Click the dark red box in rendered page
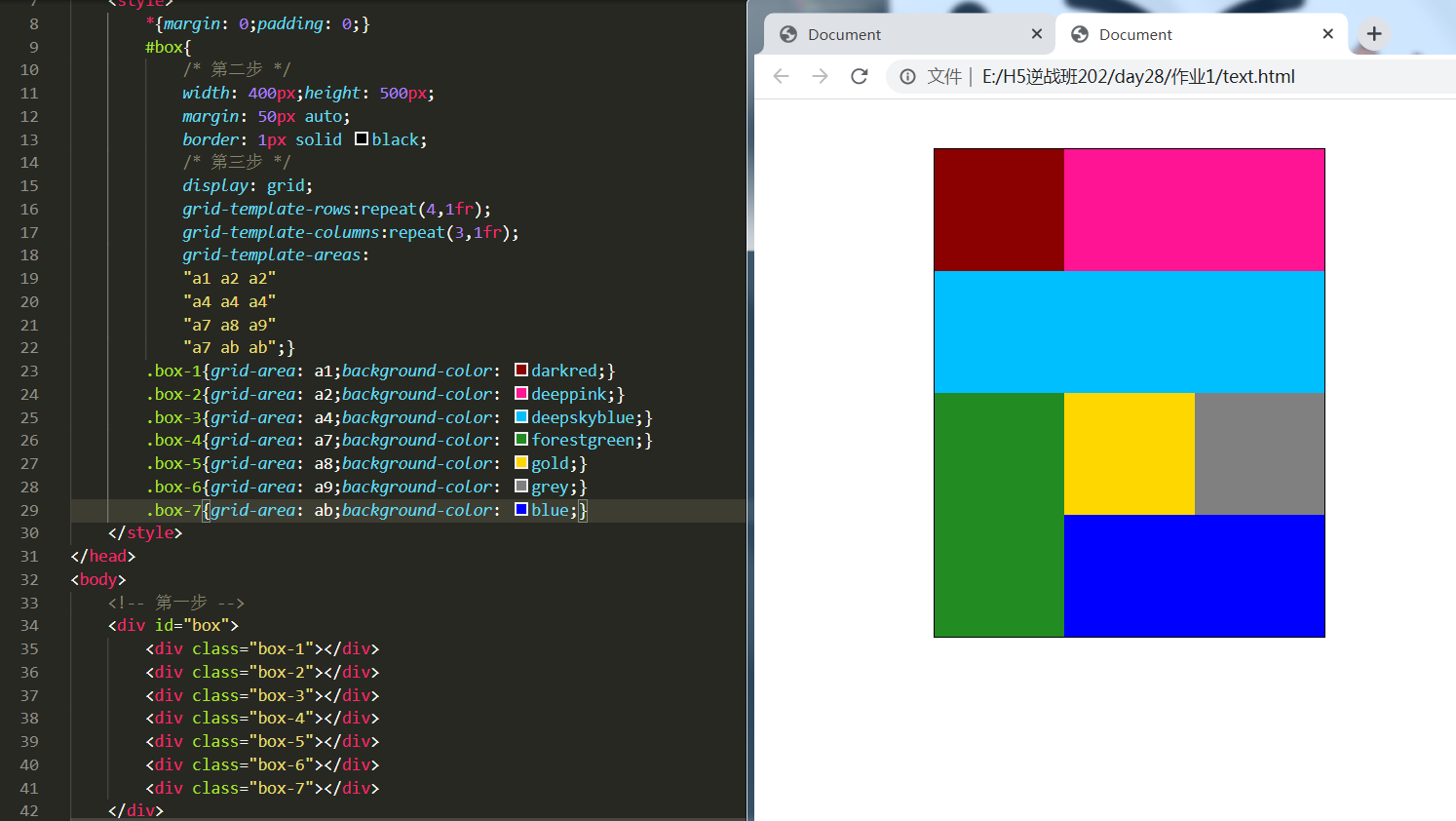This screenshot has width=1456, height=821. click(999, 210)
